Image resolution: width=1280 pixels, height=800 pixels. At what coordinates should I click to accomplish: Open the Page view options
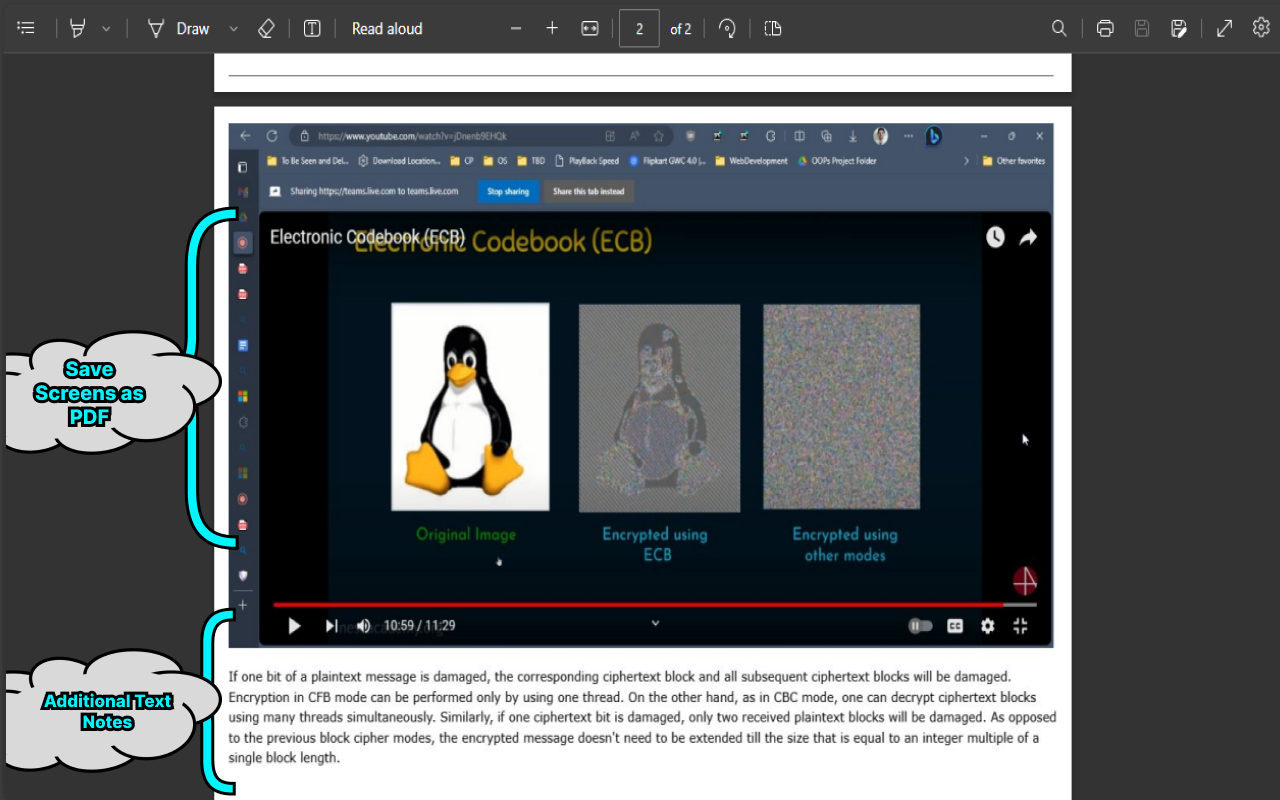pyautogui.click(x=772, y=28)
